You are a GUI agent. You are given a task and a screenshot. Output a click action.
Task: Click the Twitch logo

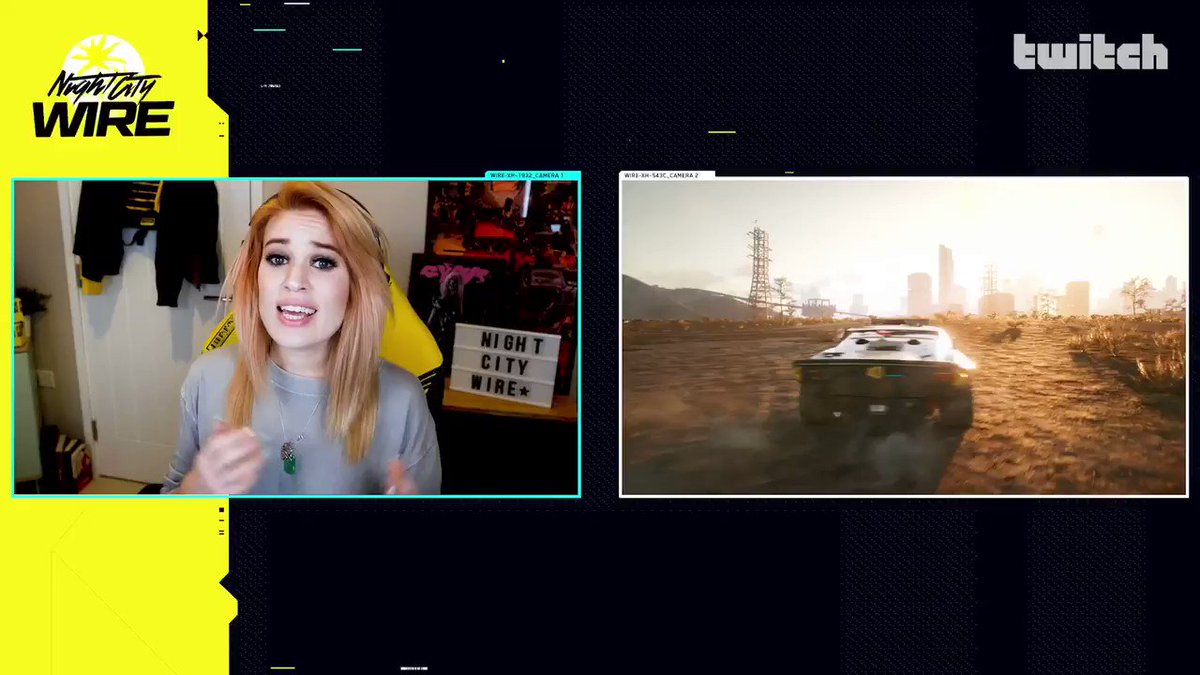(x=1090, y=52)
